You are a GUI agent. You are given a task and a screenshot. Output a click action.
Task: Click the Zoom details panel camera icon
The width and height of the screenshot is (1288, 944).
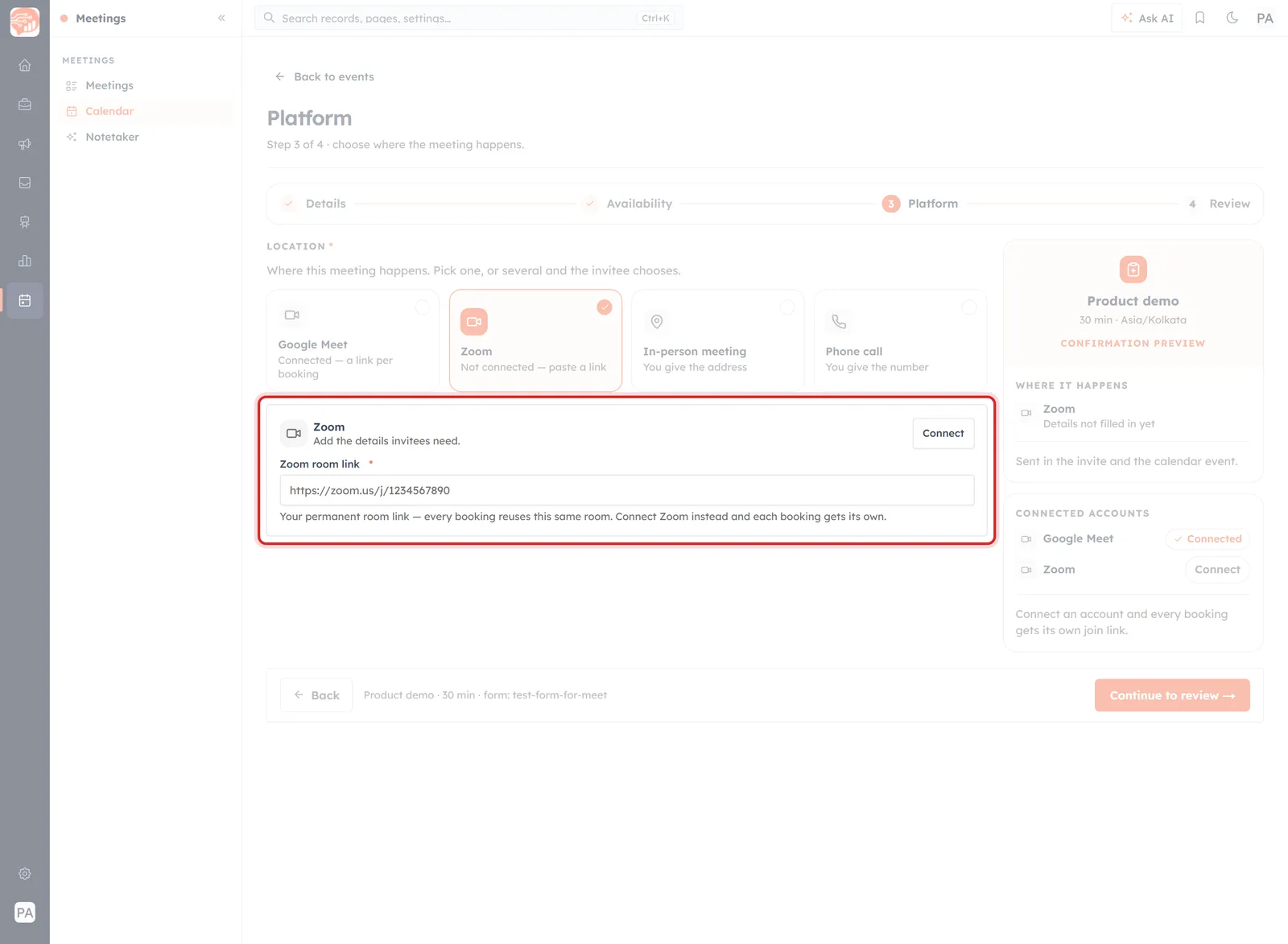294,434
